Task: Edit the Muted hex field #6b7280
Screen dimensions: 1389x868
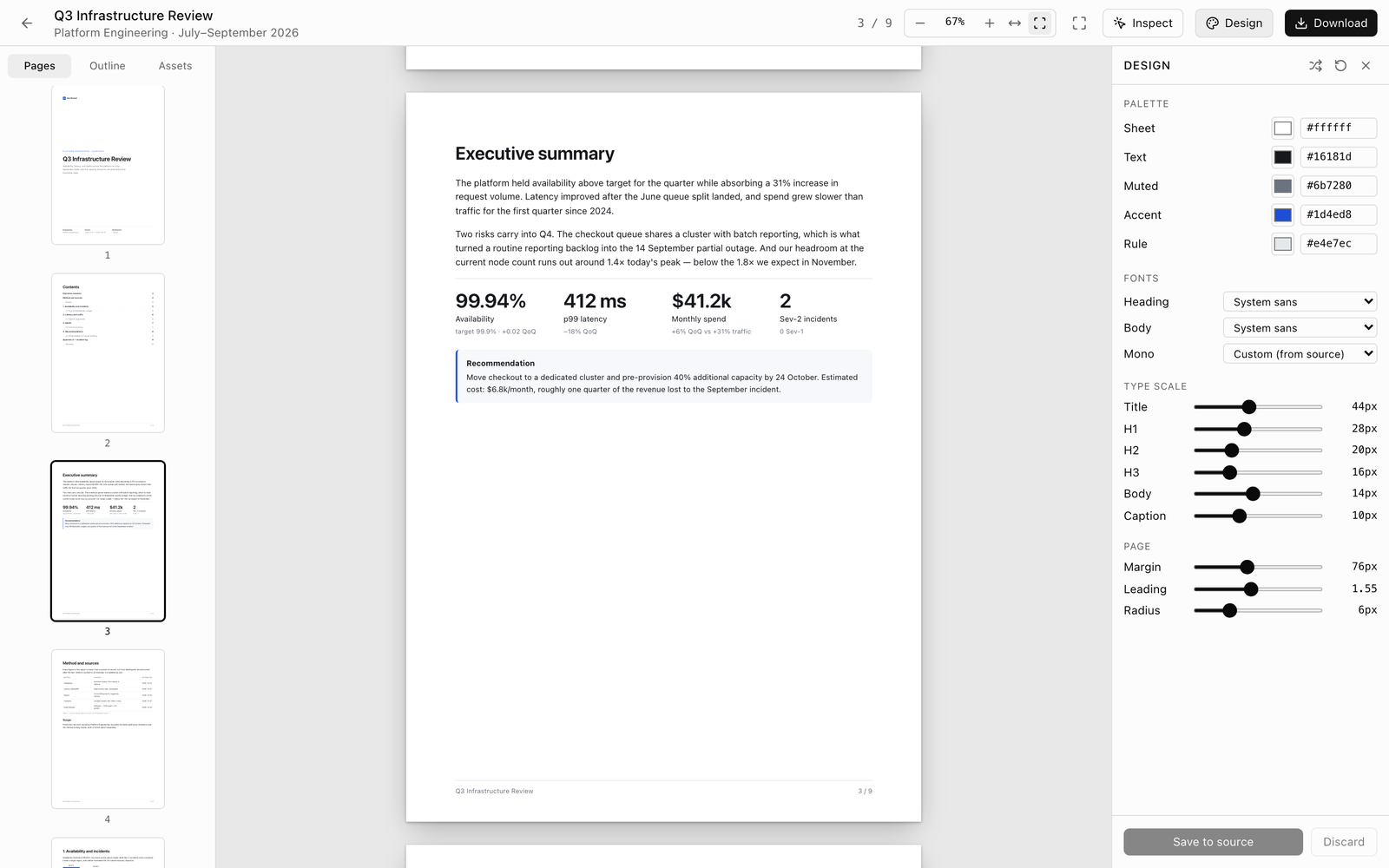Action: tap(1338, 186)
